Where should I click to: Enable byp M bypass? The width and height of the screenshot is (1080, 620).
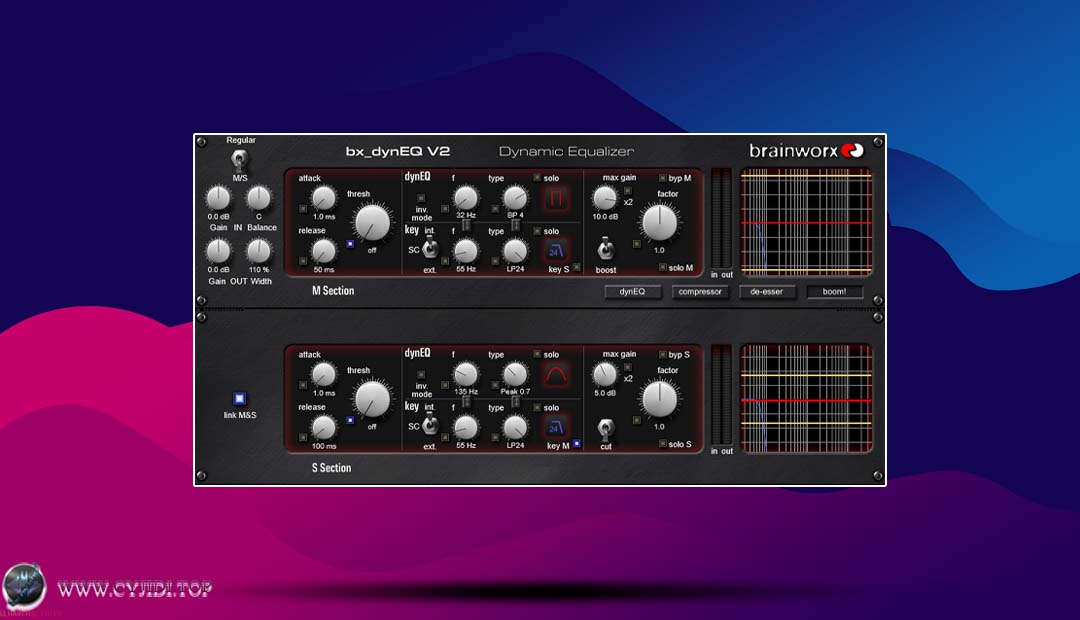663,178
